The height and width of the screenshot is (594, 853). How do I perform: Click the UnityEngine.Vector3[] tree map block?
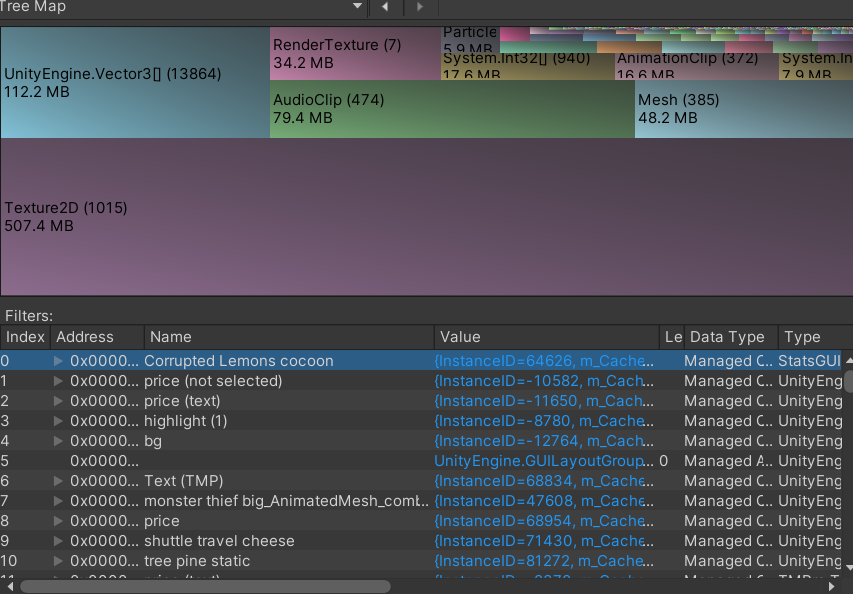coord(135,83)
